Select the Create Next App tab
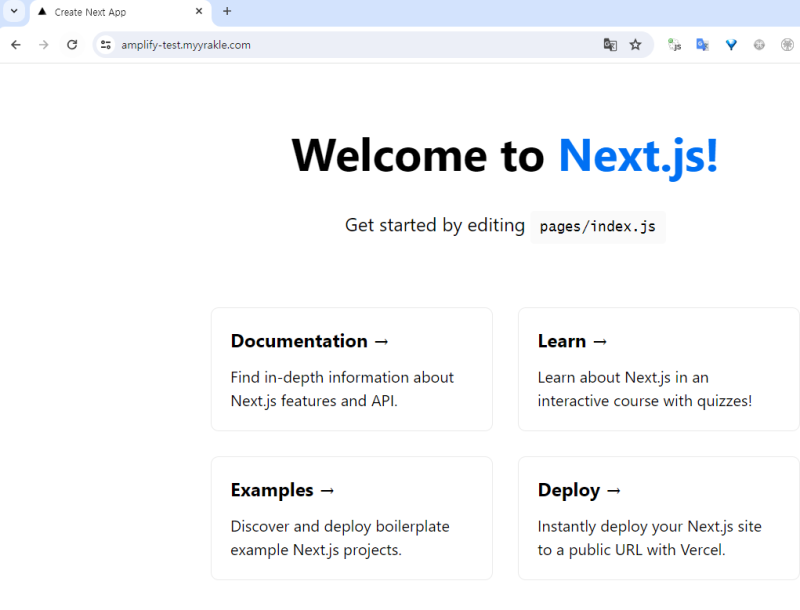The height and width of the screenshot is (610, 800). (110, 12)
